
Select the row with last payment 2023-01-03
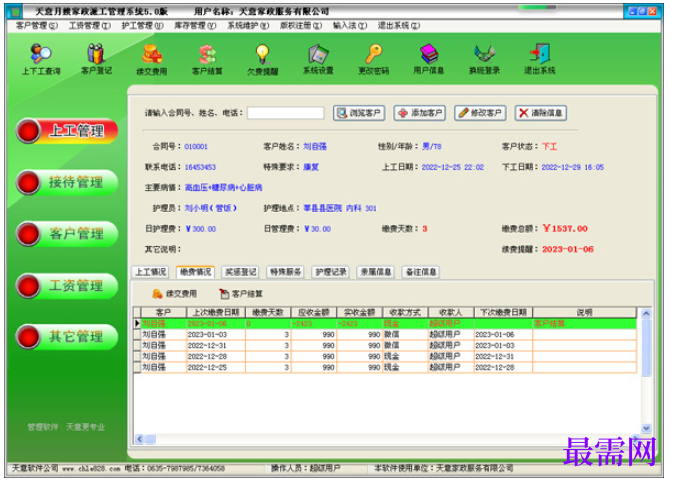coord(385,334)
